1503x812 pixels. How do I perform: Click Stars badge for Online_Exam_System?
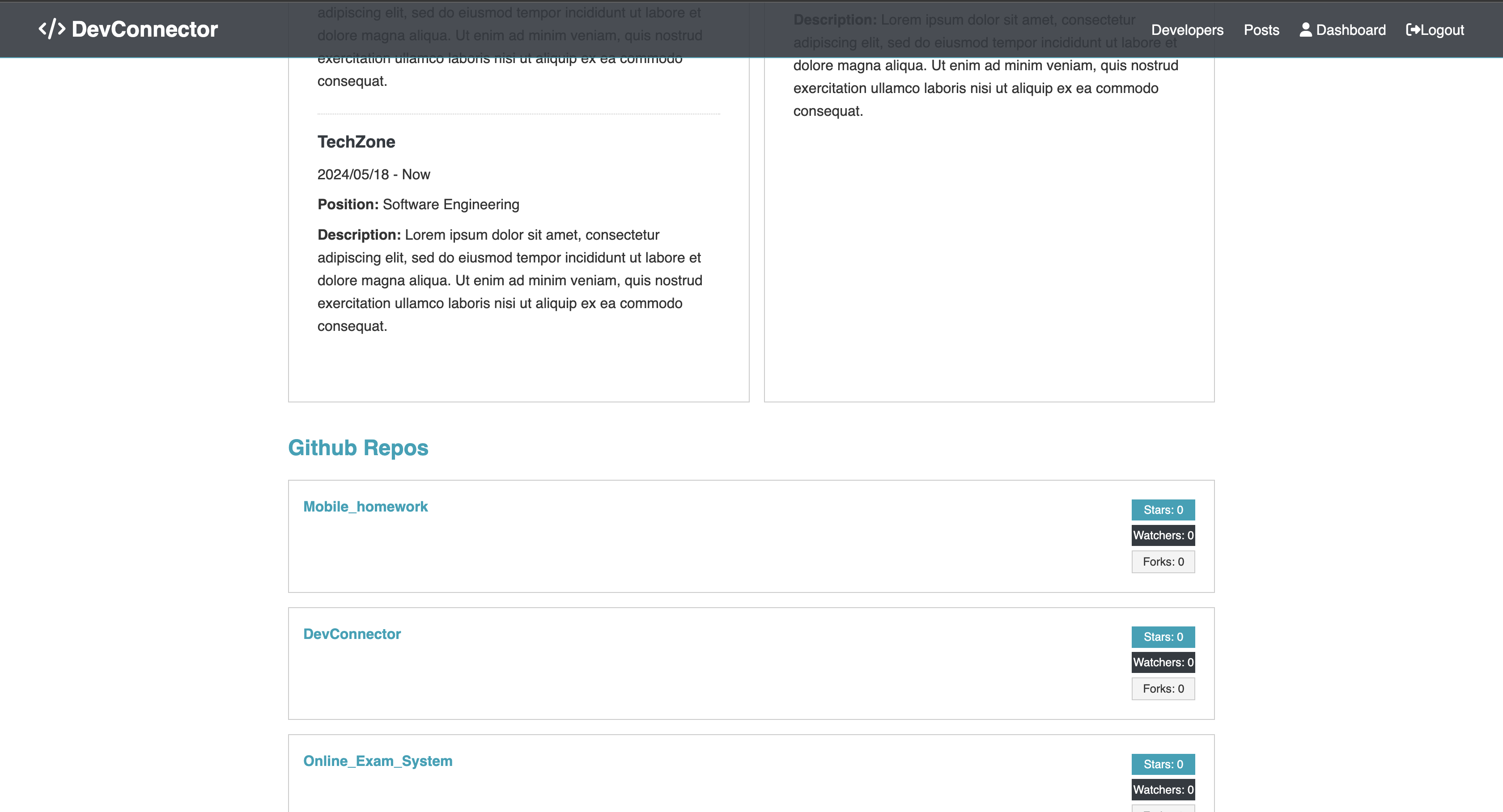(1163, 764)
